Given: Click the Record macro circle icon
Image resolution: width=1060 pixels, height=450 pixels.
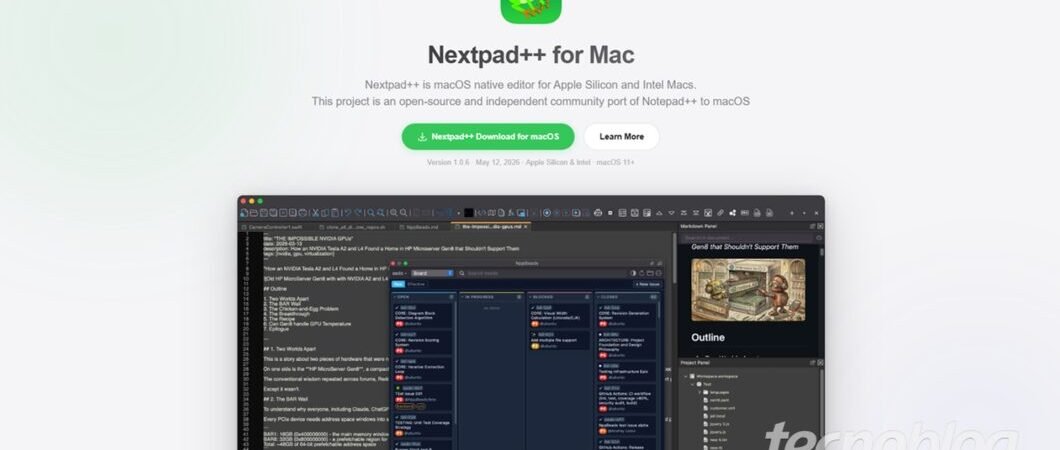Looking at the screenshot, I should 546,213.
